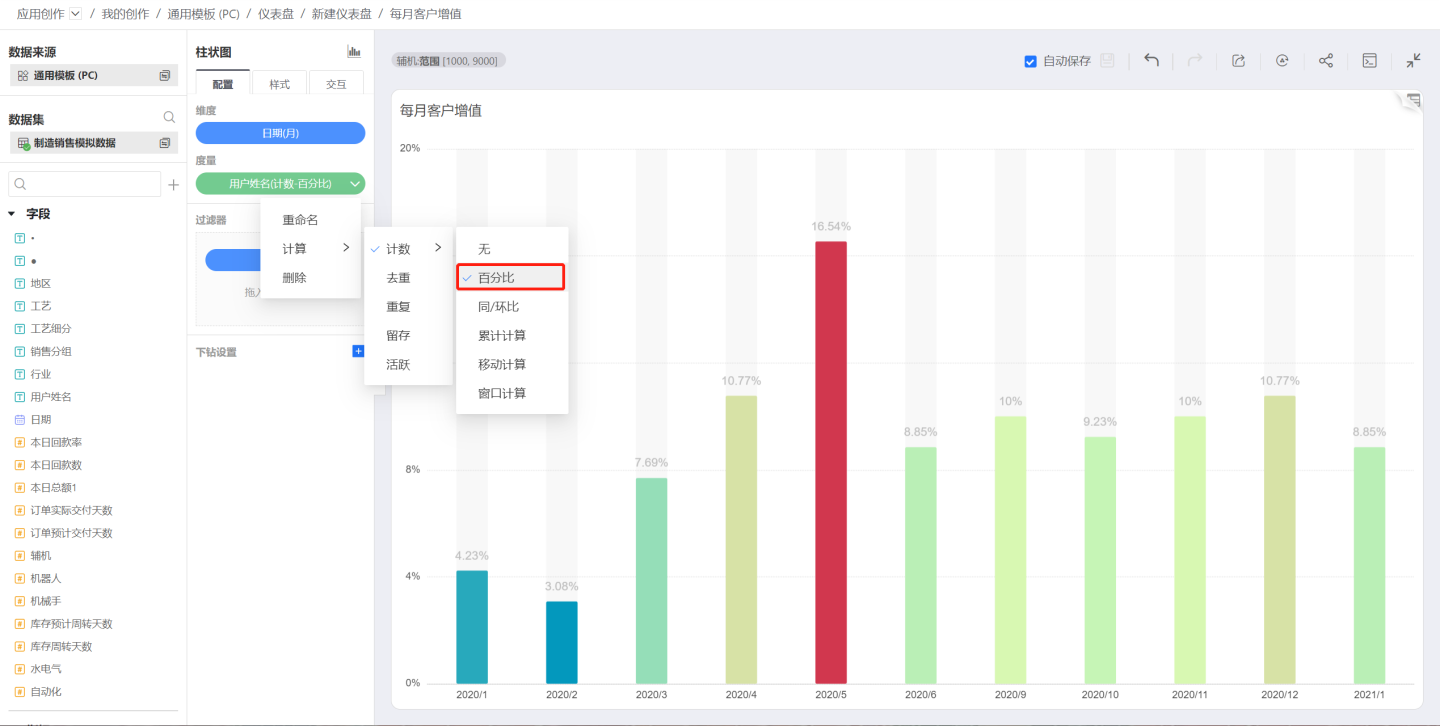The image size is (1440, 726).
Task: Switch to the 交互 tab
Action: [x=336, y=84]
